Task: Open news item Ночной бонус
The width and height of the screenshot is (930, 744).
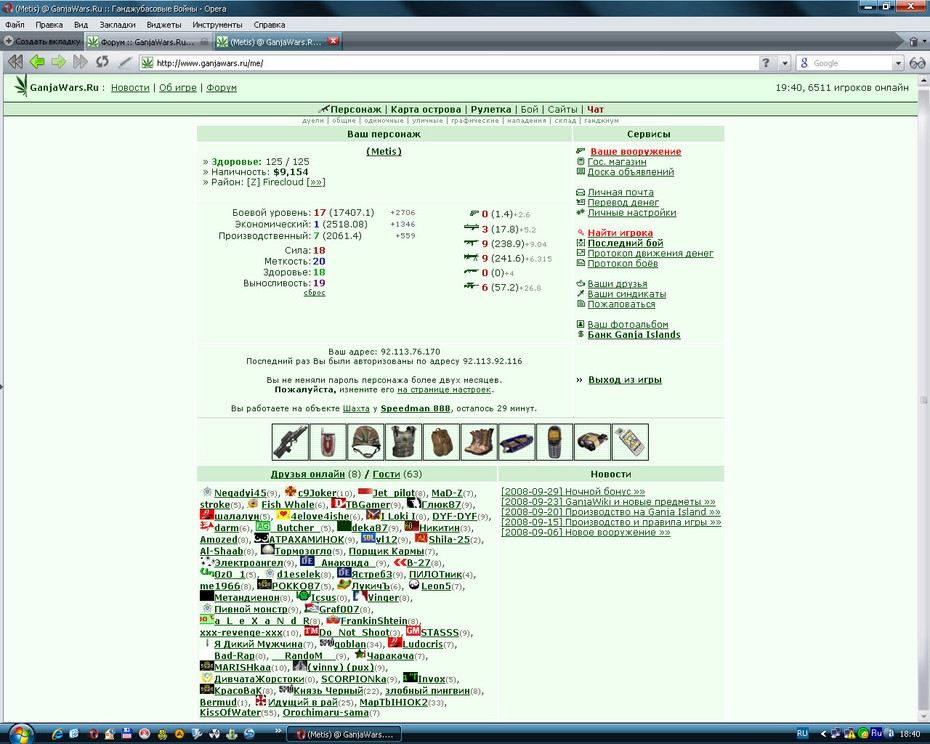Action: (x=573, y=491)
